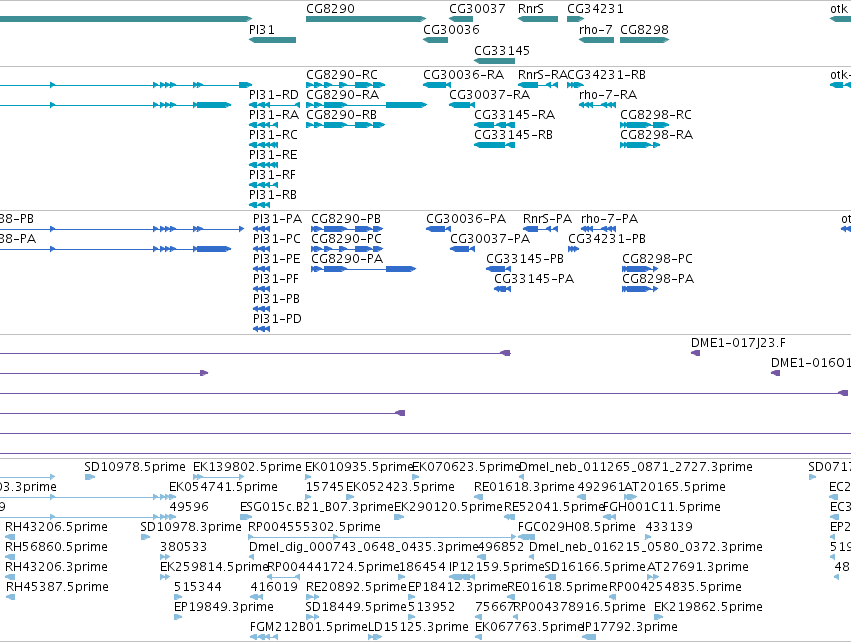Viewport: 851px width, 642px height.
Task: Click the FGM212B01.5prime EST label
Action: (309, 627)
